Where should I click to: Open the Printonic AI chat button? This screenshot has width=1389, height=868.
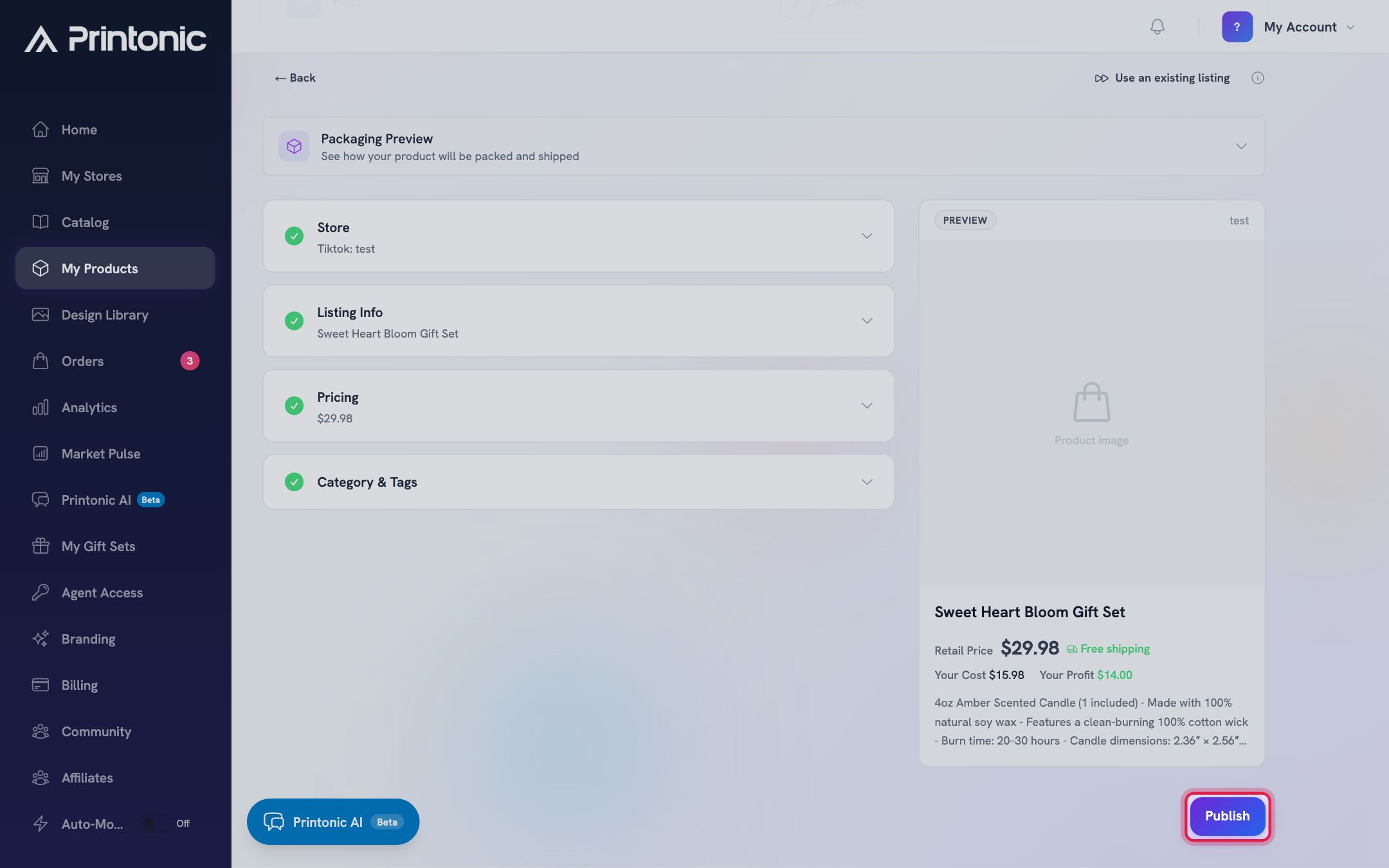333,822
